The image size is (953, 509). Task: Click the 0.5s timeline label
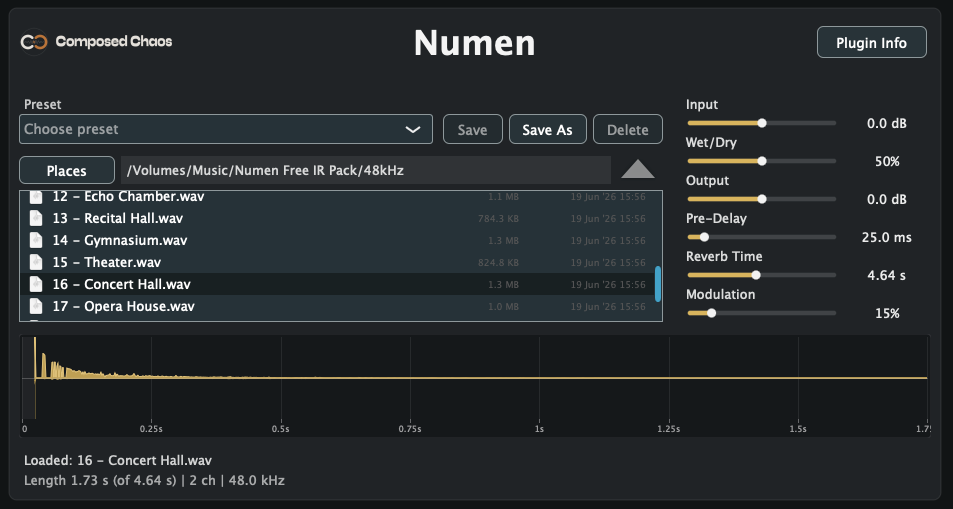[x=280, y=429]
